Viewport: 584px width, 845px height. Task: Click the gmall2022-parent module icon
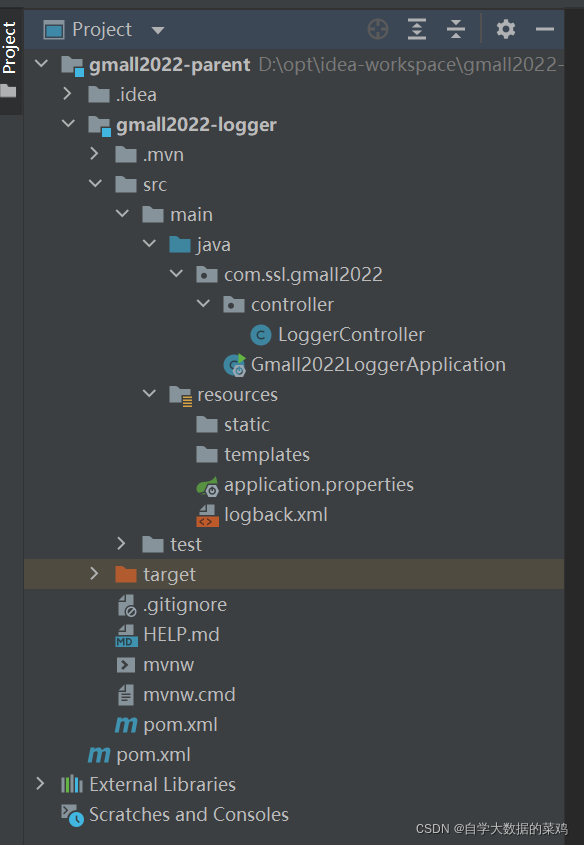[72, 65]
